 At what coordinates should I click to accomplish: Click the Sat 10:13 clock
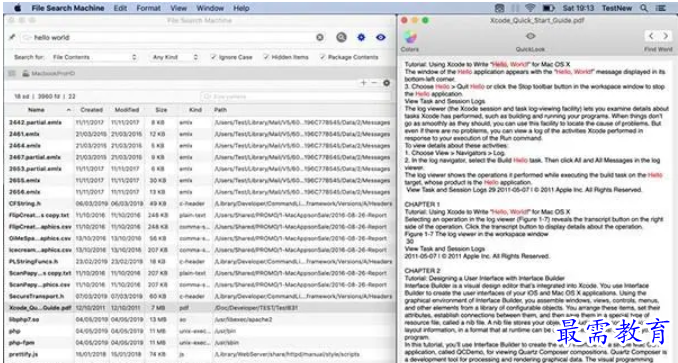pos(578,8)
